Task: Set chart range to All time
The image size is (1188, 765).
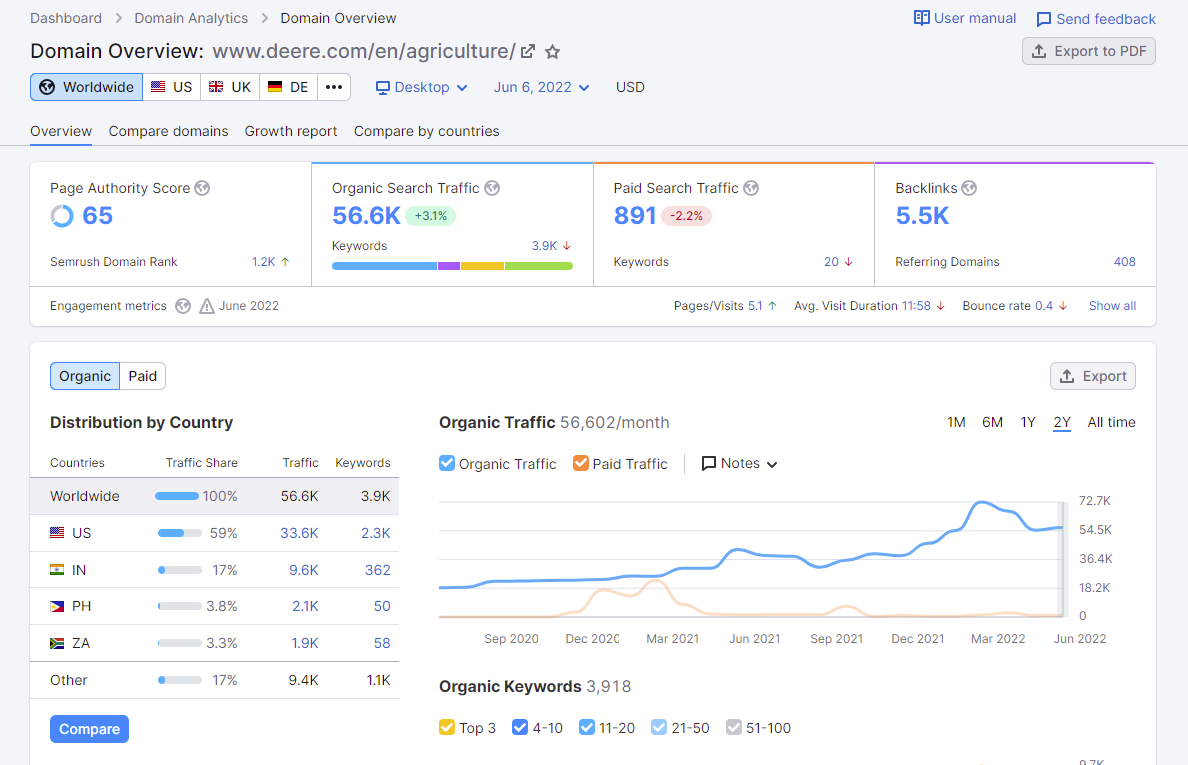Action: tap(1111, 422)
